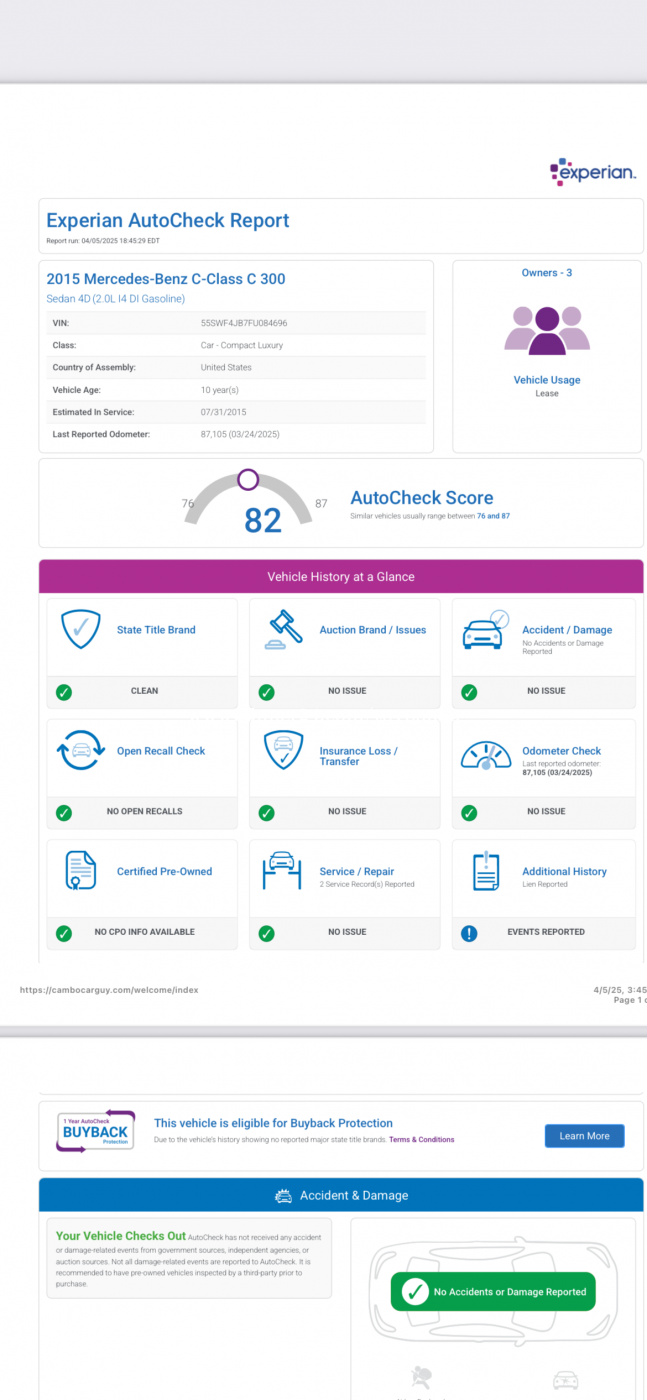Click the Odometer Check link

[562, 751]
